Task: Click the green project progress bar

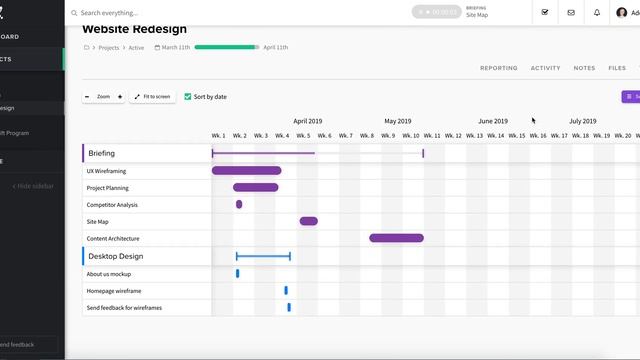Action: (x=227, y=47)
